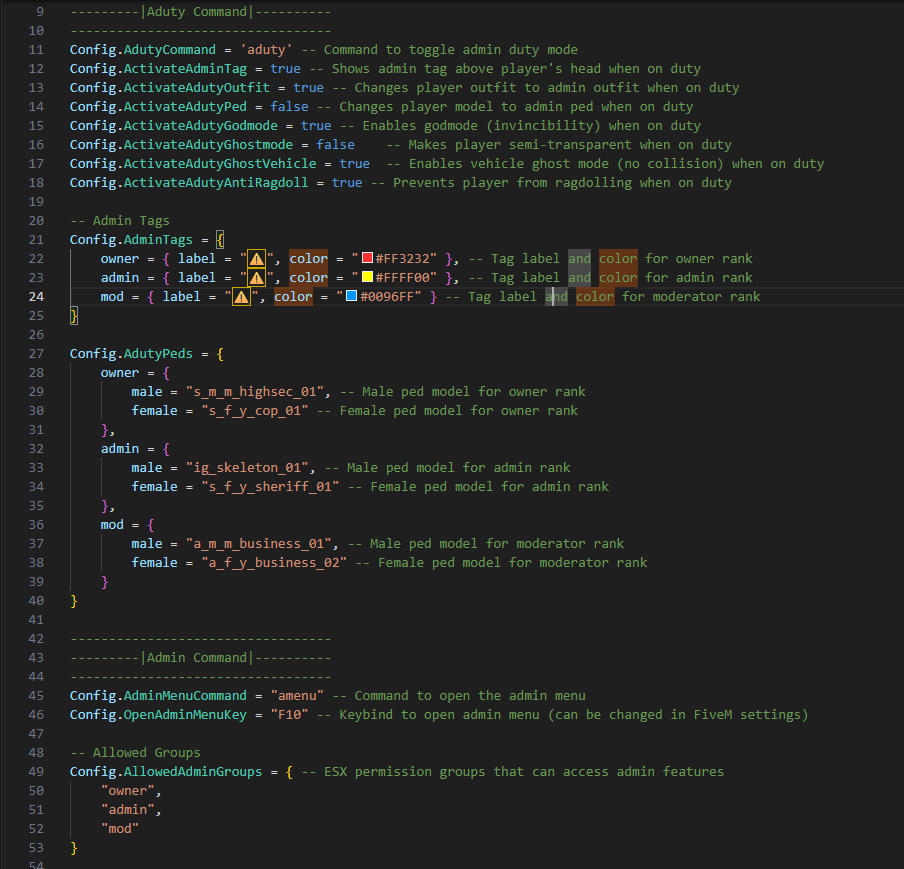Click 'admin' key in AdutyPeds table
The image size is (904, 869).
[x=120, y=449]
